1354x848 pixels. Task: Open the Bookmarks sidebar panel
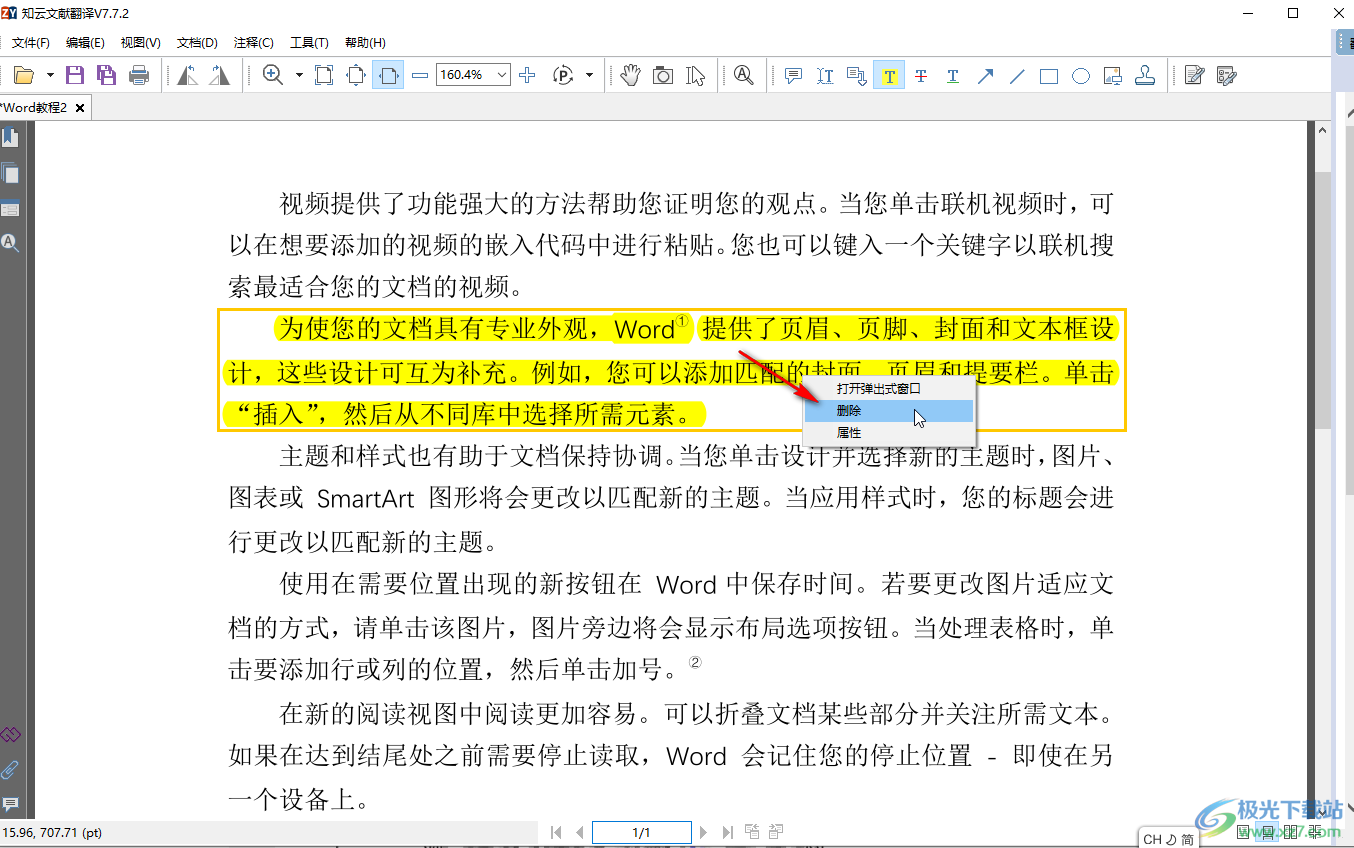point(10,138)
